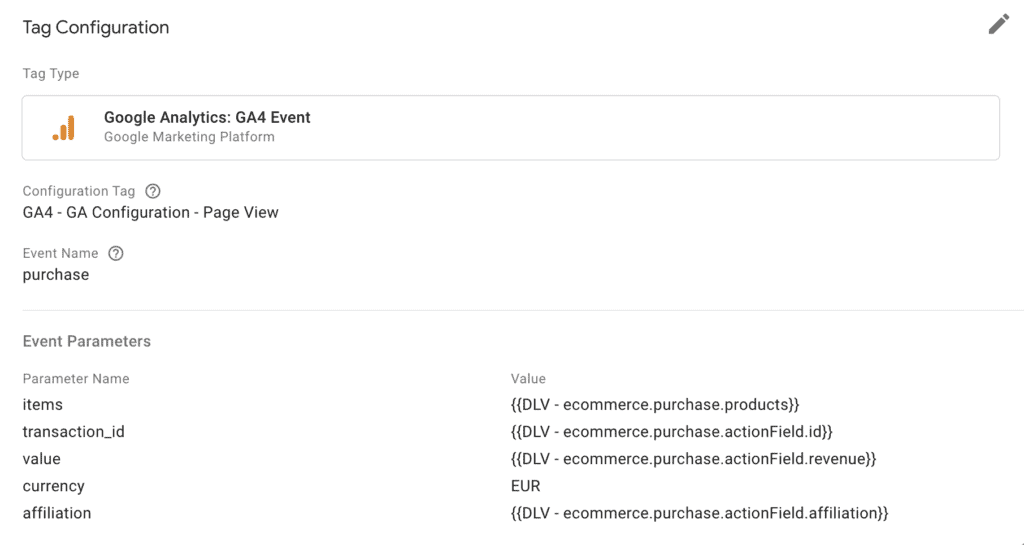Click the pencil edit icon
This screenshot has width=1024, height=545.
998,25
